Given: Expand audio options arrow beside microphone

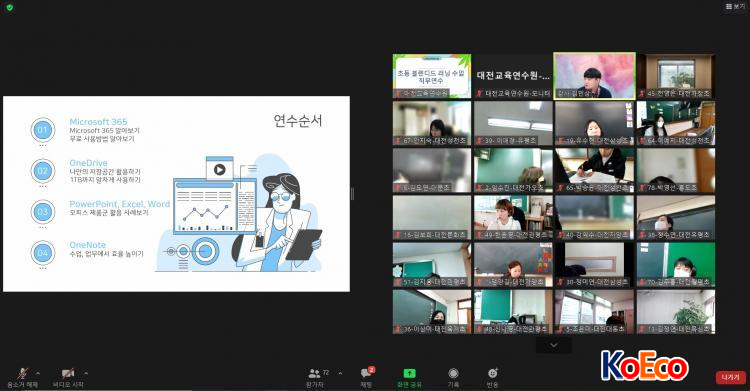Looking at the screenshot, I should [x=38, y=373].
